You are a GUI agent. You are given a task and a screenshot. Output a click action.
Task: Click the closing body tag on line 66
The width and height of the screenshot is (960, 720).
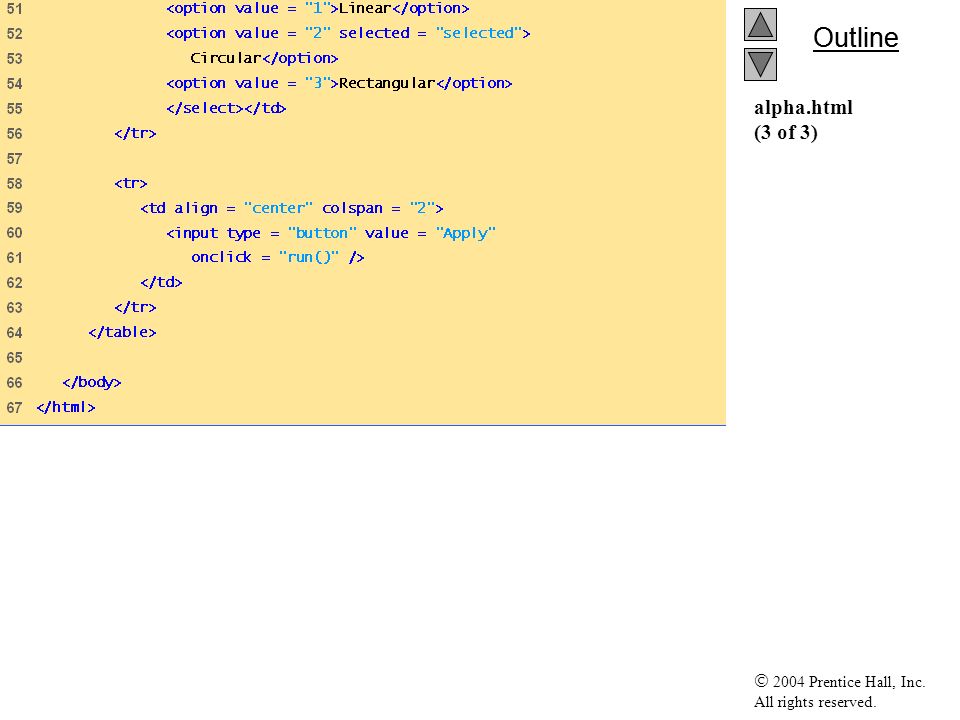pyautogui.click(x=91, y=383)
